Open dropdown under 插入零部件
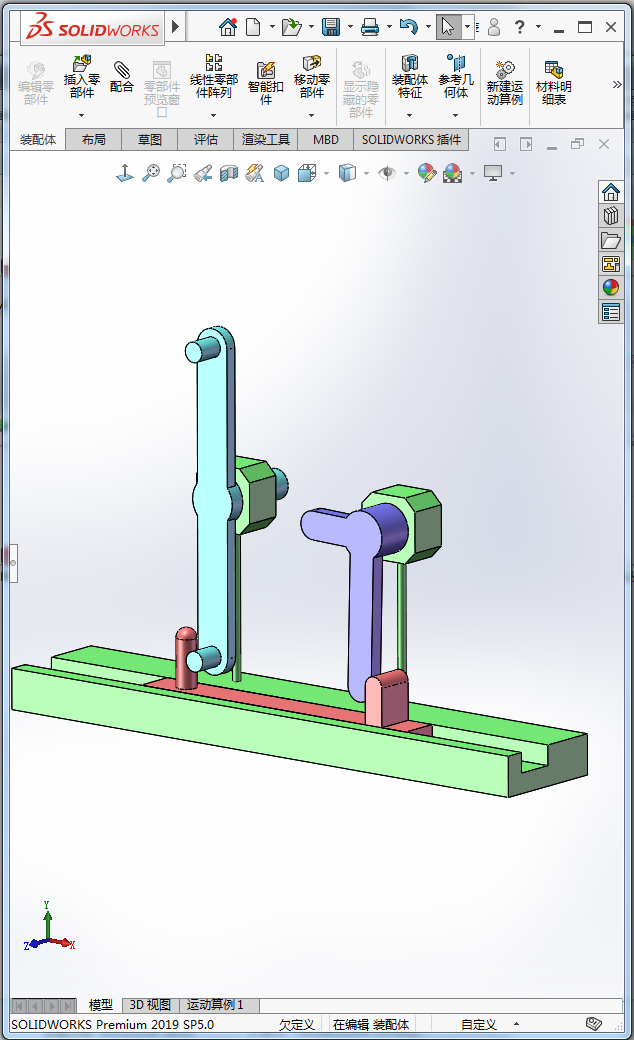 pyautogui.click(x=82, y=115)
